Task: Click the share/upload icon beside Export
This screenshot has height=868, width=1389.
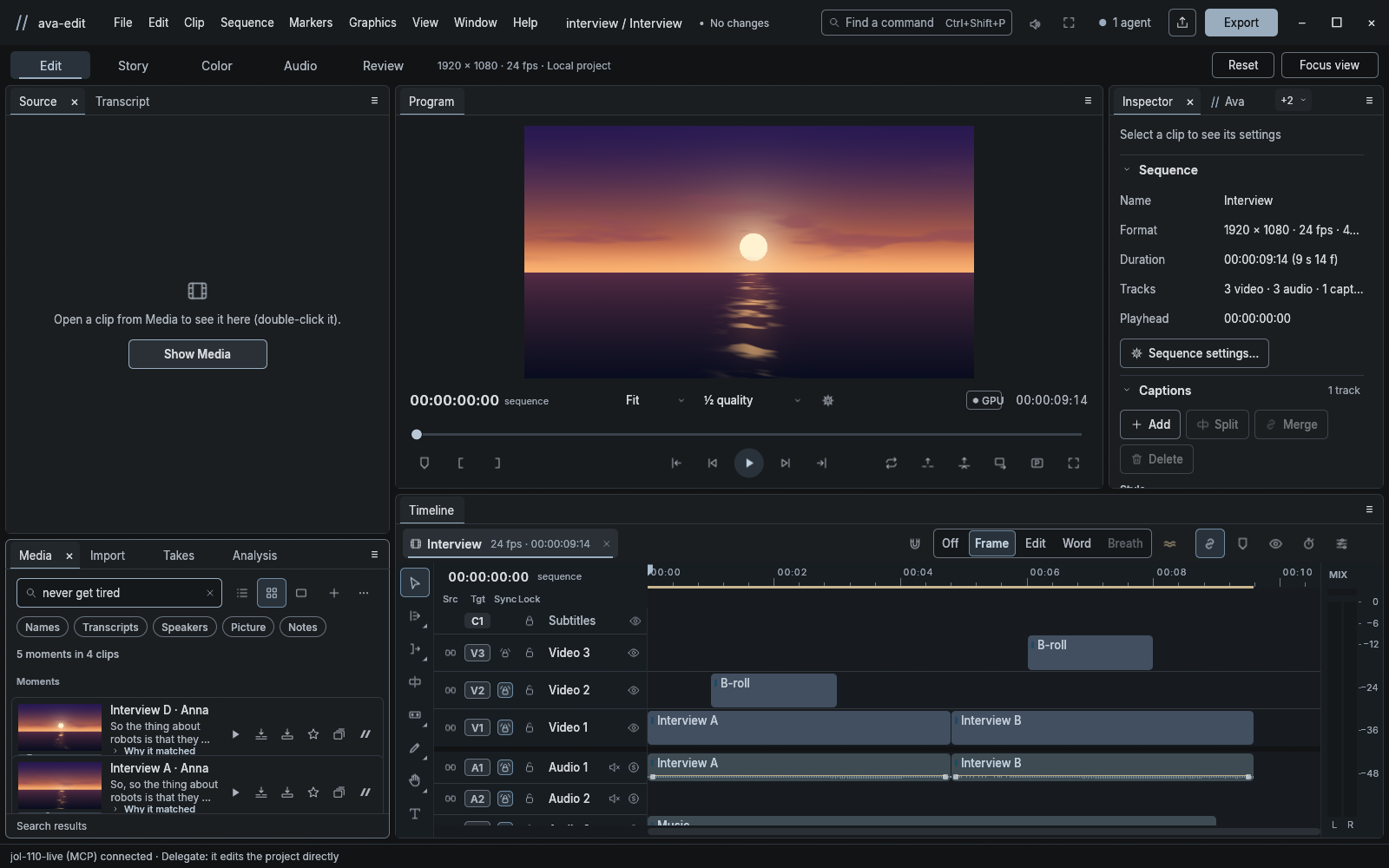Action: click(x=1182, y=23)
